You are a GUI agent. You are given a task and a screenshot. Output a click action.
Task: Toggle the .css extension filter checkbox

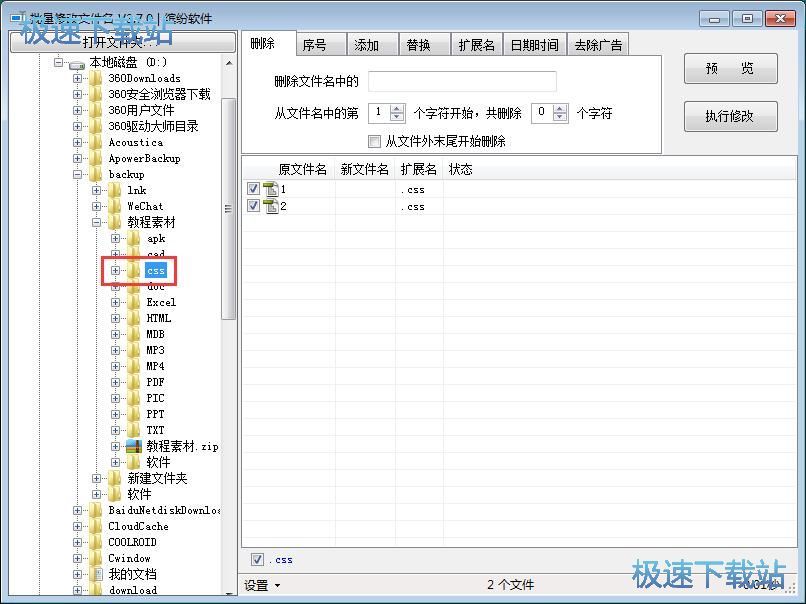coord(257,559)
